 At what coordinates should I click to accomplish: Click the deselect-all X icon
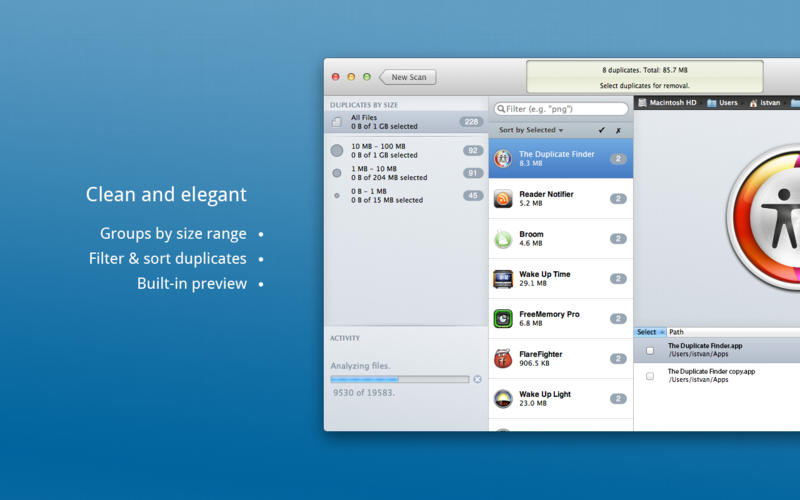618,131
